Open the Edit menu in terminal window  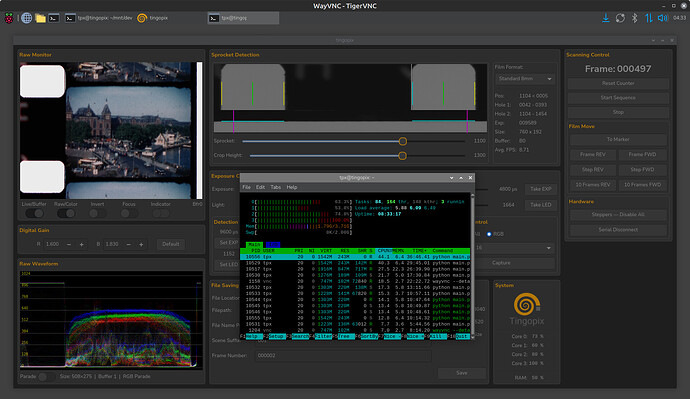(x=261, y=187)
